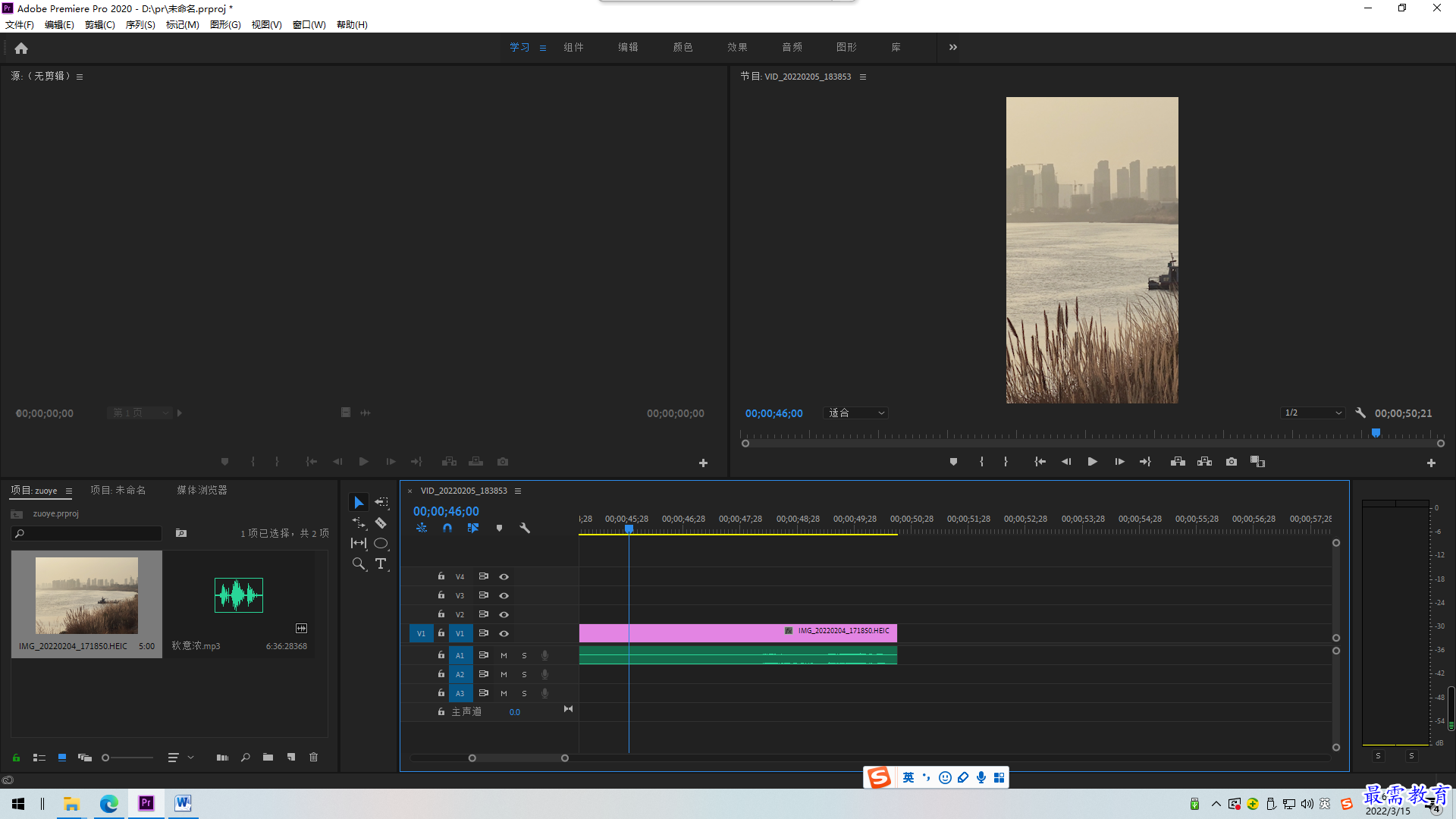Click Automate to Sequence icon

tap(222, 757)
